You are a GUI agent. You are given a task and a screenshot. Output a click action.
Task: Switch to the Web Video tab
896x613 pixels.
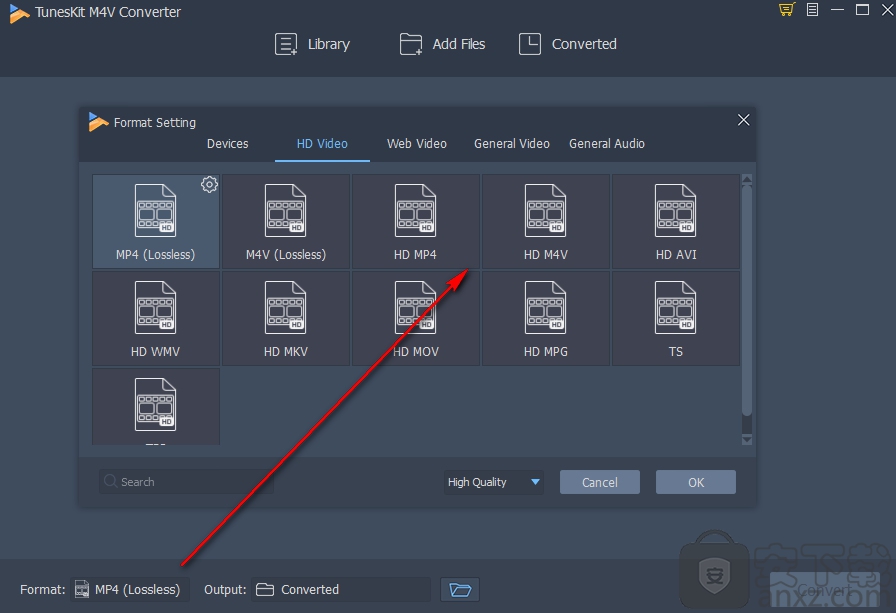[x=417, y=144]
